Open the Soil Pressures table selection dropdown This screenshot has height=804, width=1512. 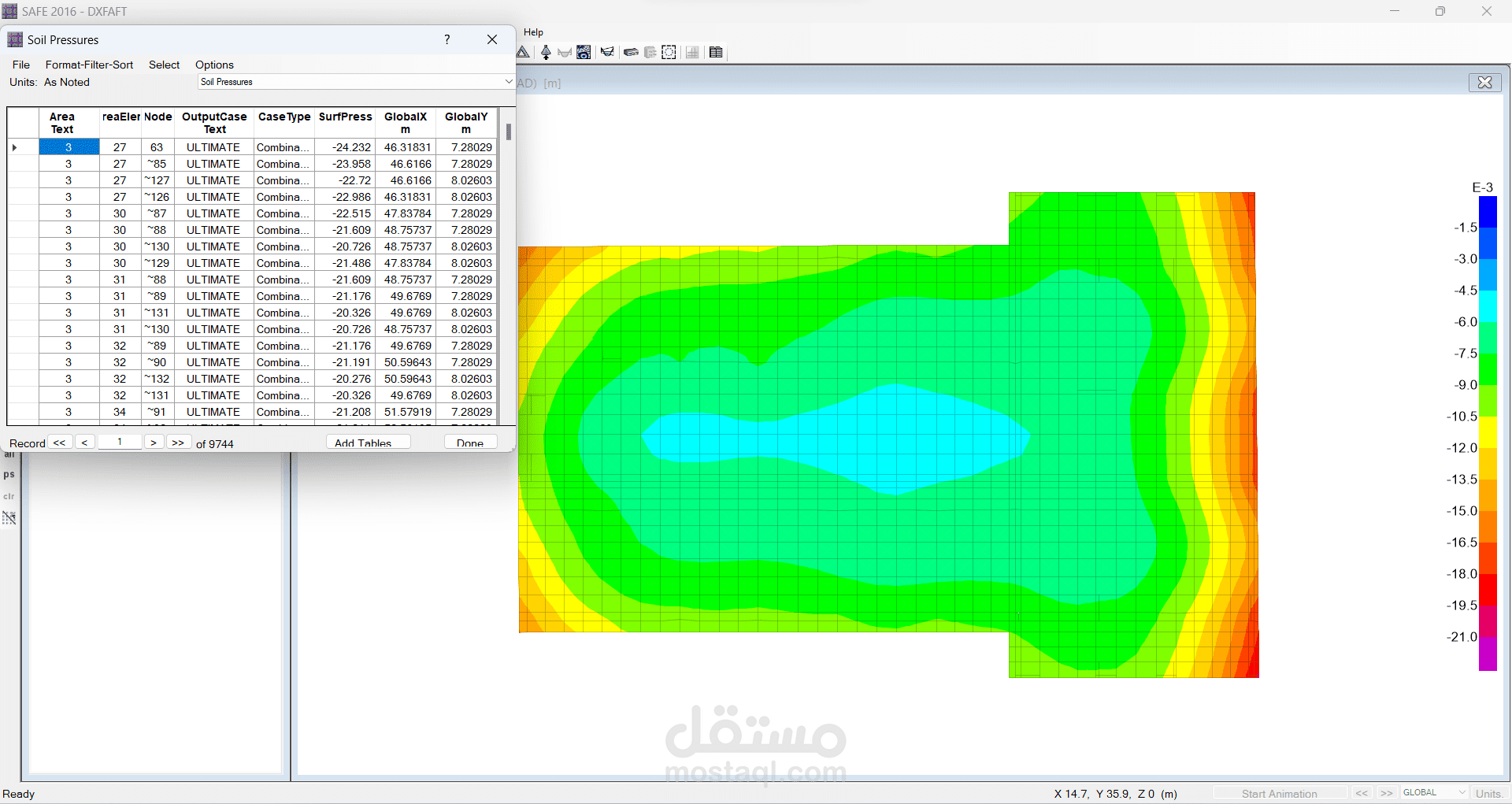click(508, 81)
